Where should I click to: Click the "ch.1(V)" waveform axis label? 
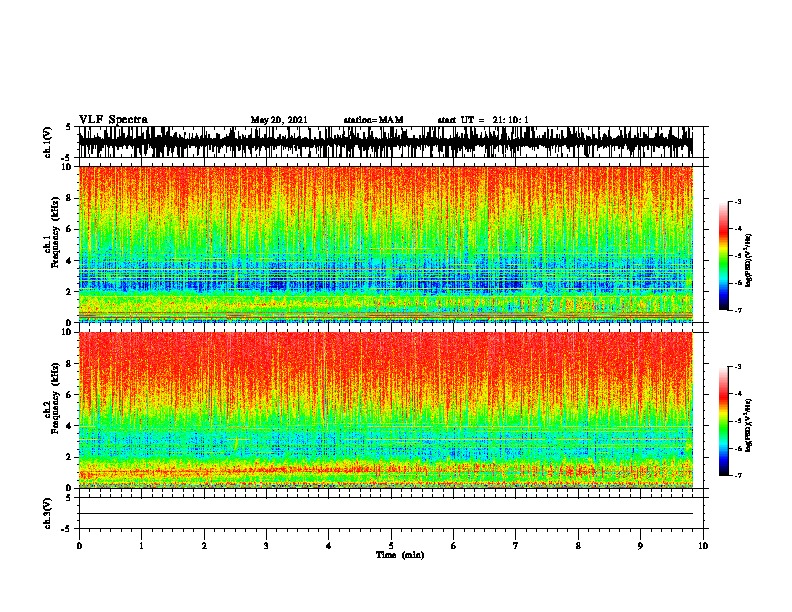coord(48,142)
